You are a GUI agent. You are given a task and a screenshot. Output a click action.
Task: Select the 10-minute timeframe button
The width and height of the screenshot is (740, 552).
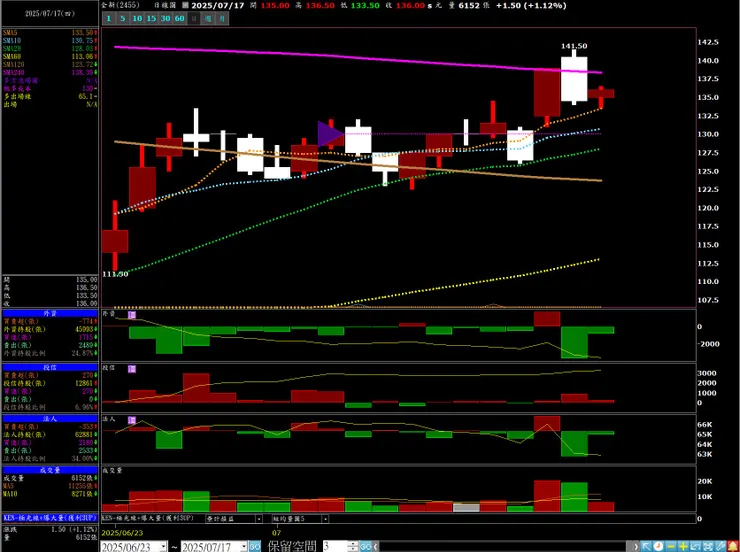pyautogui.click(x=137, y=18)
